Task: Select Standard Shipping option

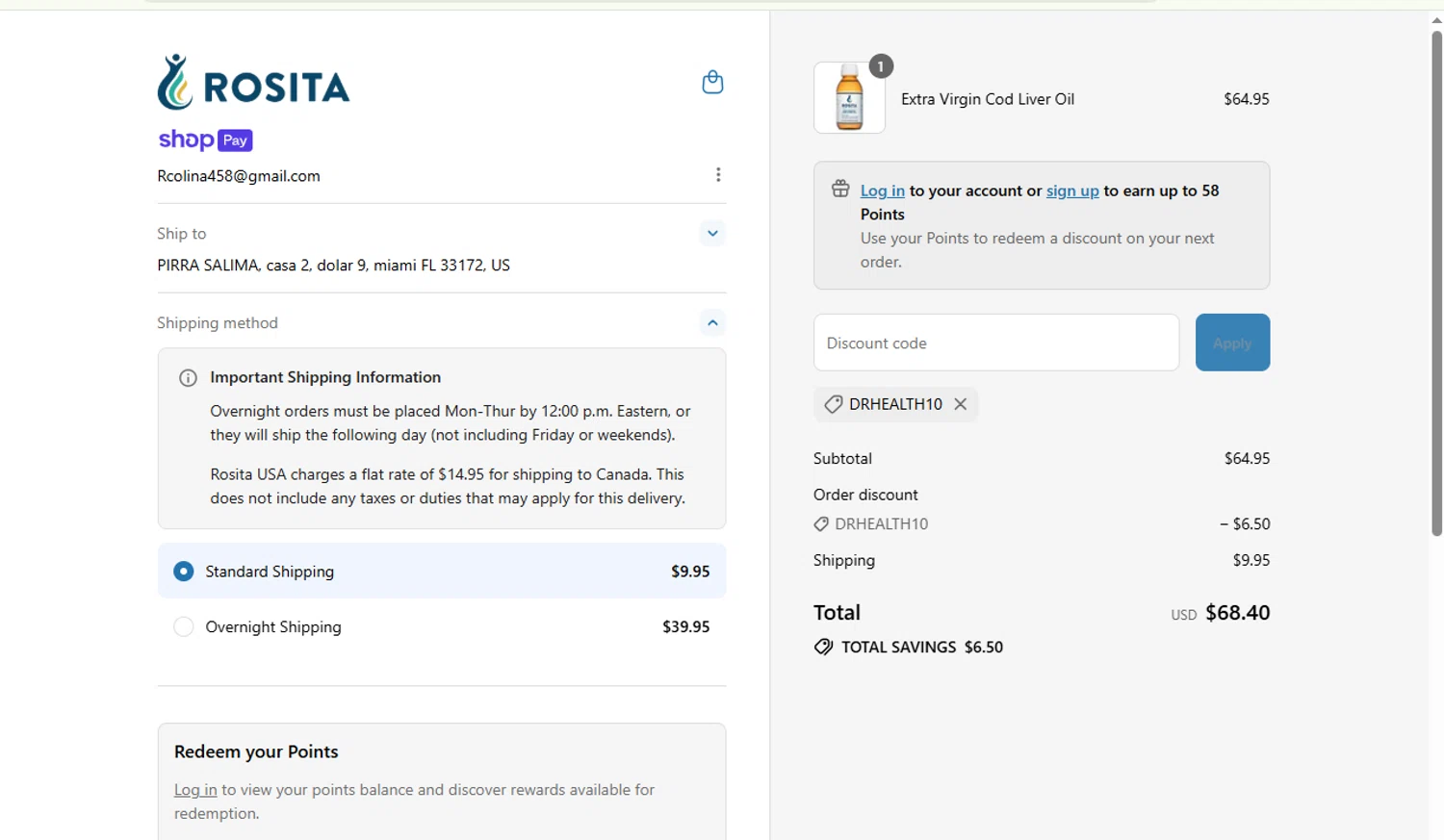Action: point(442,571)
